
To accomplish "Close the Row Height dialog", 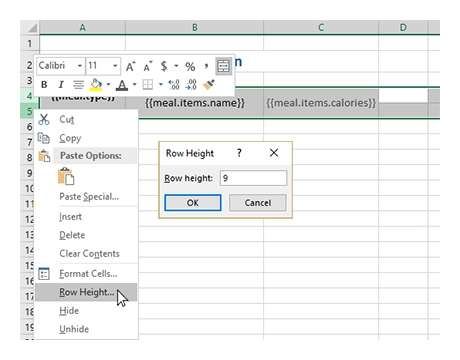I will tap(274, 153).
